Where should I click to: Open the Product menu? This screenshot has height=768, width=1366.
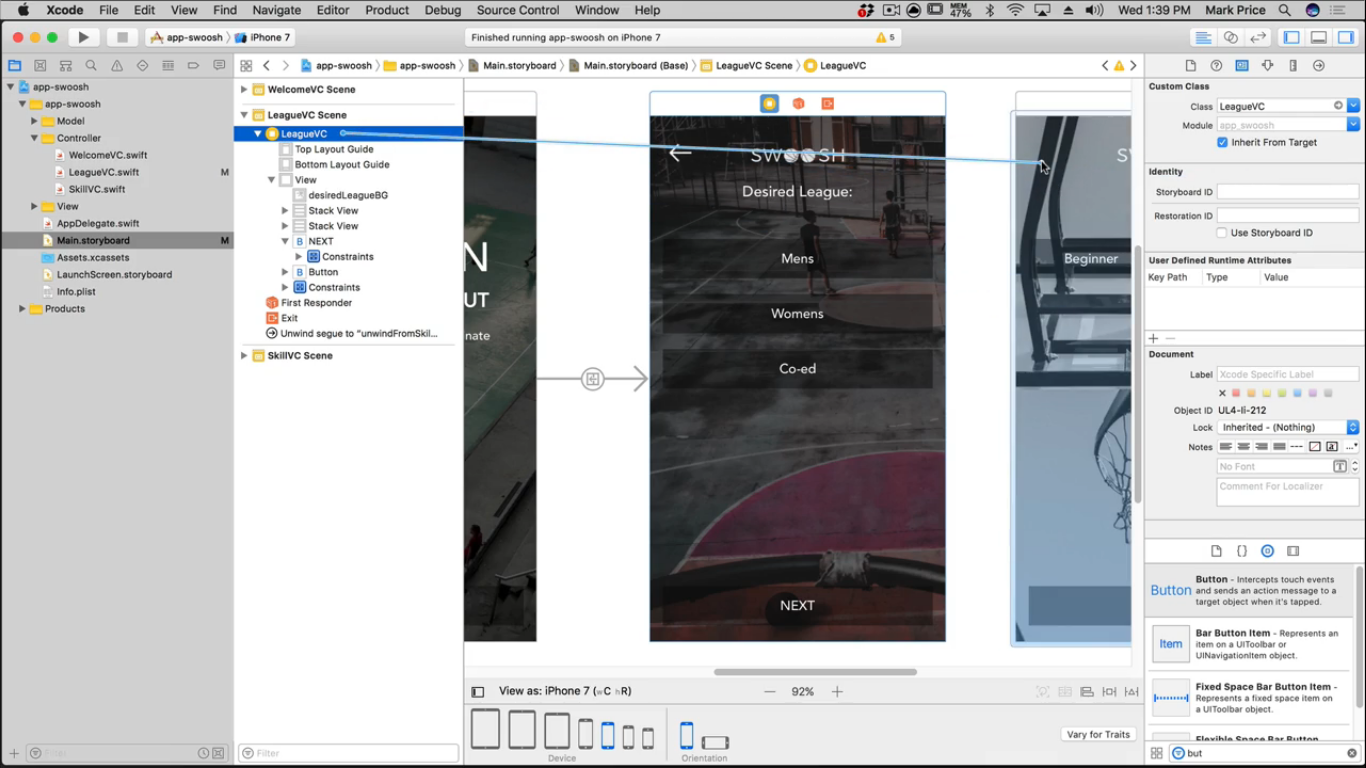pyautogui.click(x=386, y=10)
